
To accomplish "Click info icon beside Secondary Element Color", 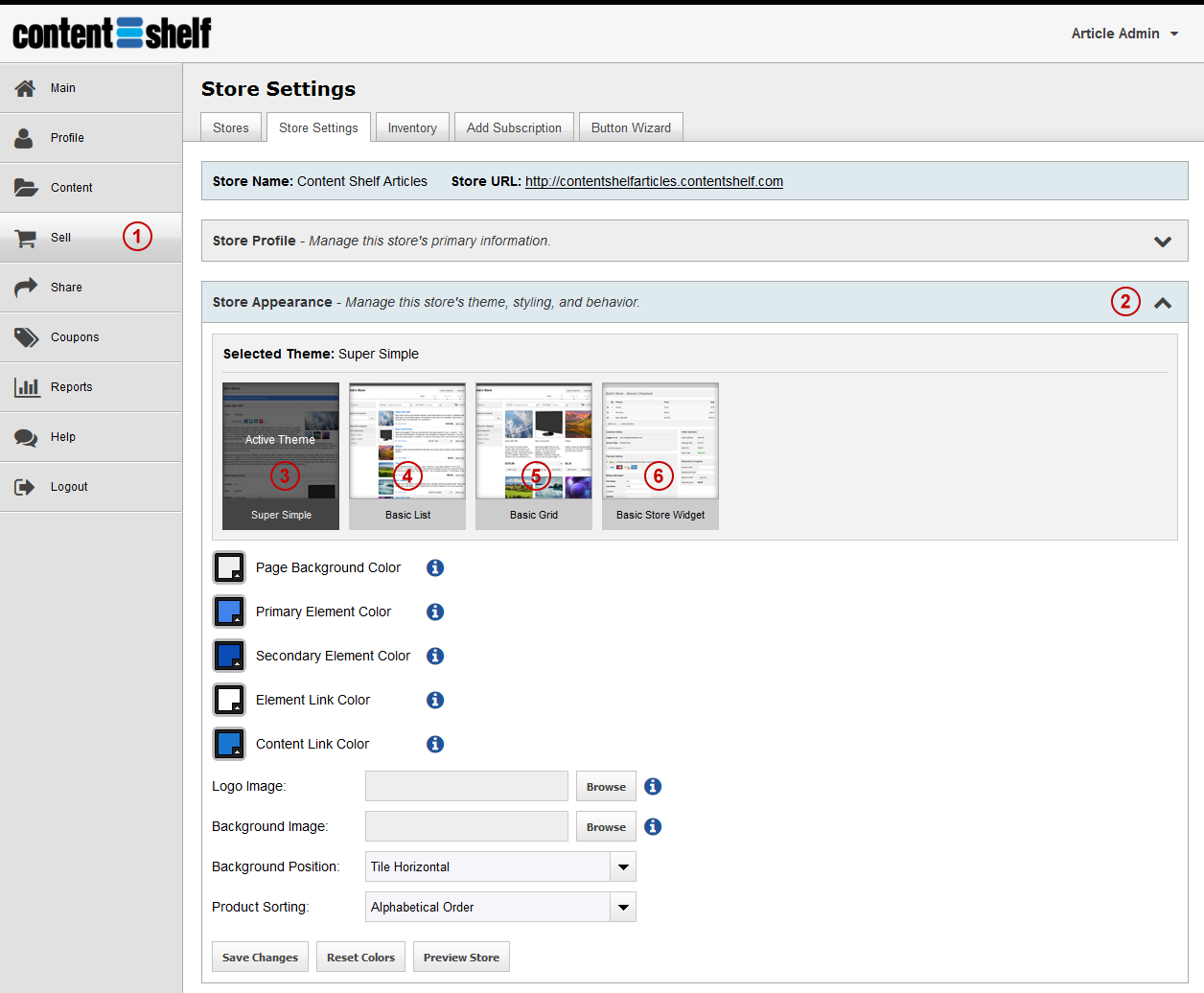I will (435, 656).
